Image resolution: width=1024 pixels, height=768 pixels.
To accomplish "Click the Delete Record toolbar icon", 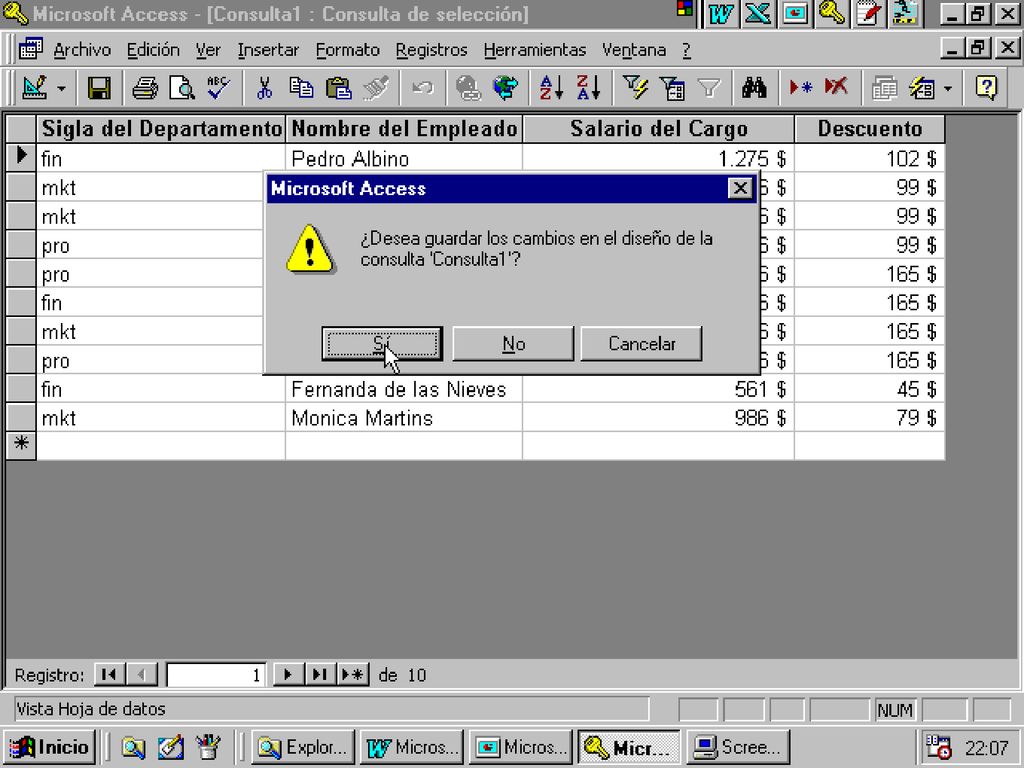I will click(x=837, y=88).
